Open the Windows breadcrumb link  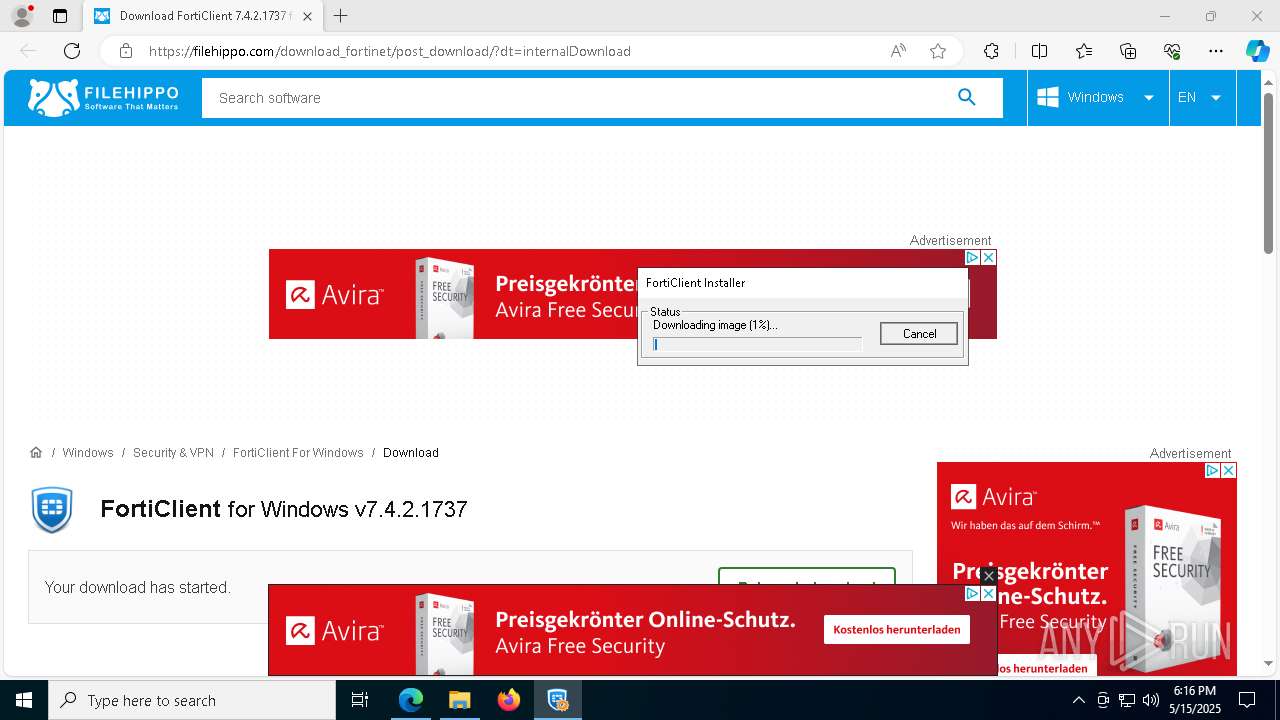coord(88,453)
